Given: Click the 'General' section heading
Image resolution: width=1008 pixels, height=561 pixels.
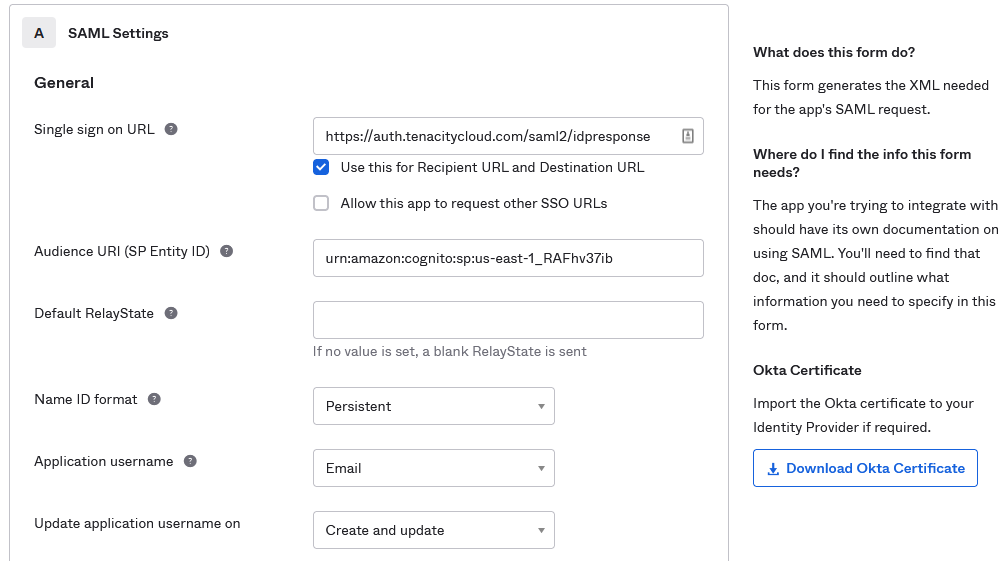Looking at the screenshot, I should (64, 83).
